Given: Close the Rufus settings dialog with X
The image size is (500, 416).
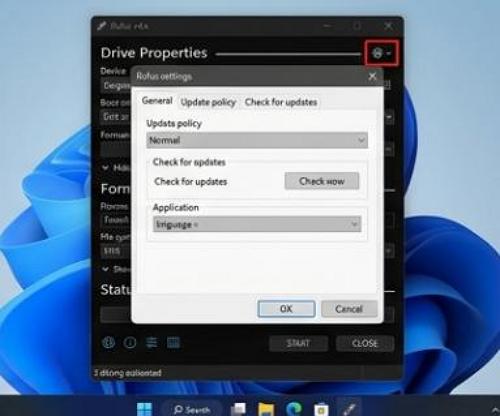Looking at the screenshot, I should coord(372,76).
